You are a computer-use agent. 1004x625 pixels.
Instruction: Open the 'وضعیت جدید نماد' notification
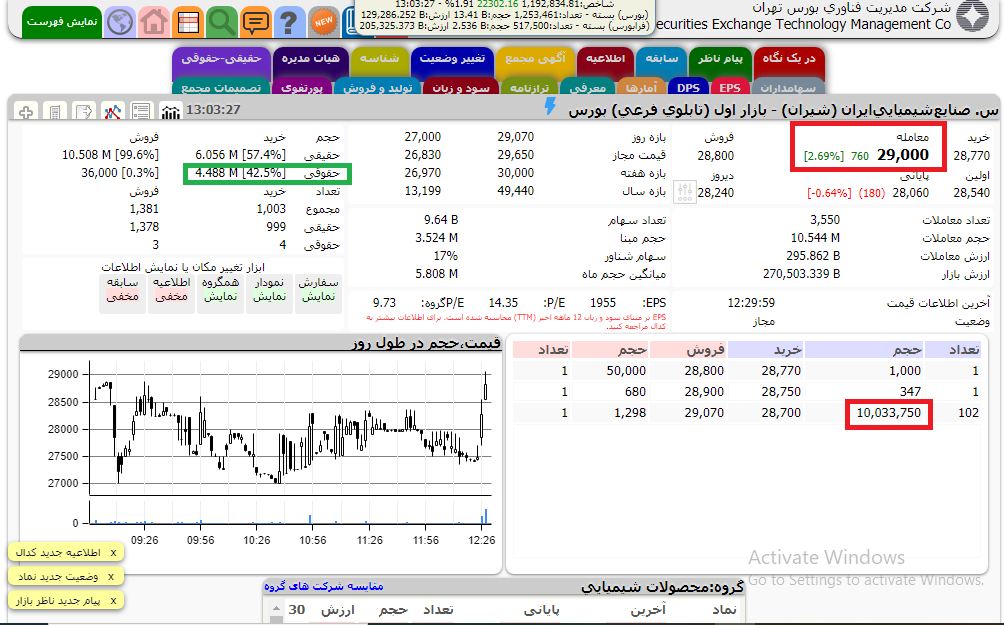(x=58, y=577)
